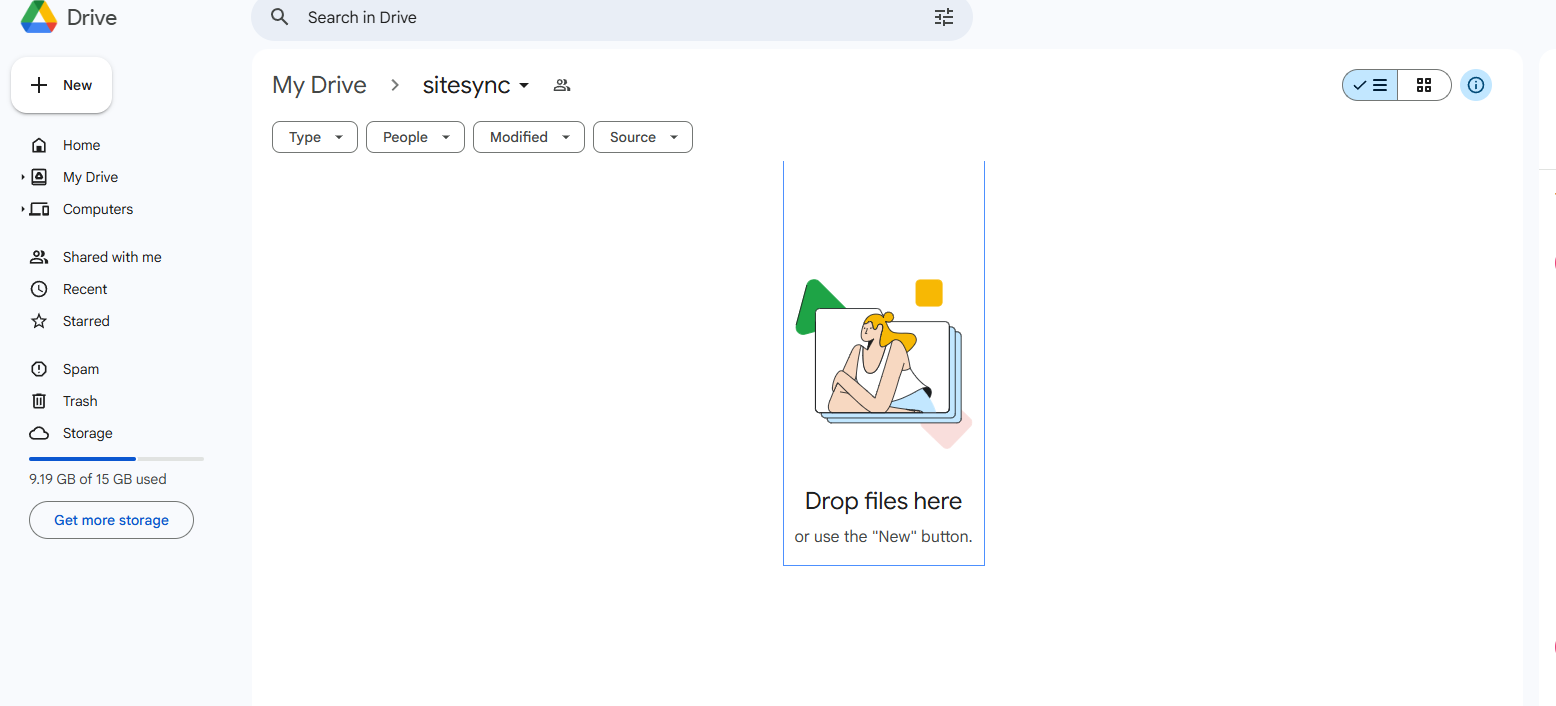Click the Trash bin icon
This screenshot has height=706, width=1556.
point(39,401)
